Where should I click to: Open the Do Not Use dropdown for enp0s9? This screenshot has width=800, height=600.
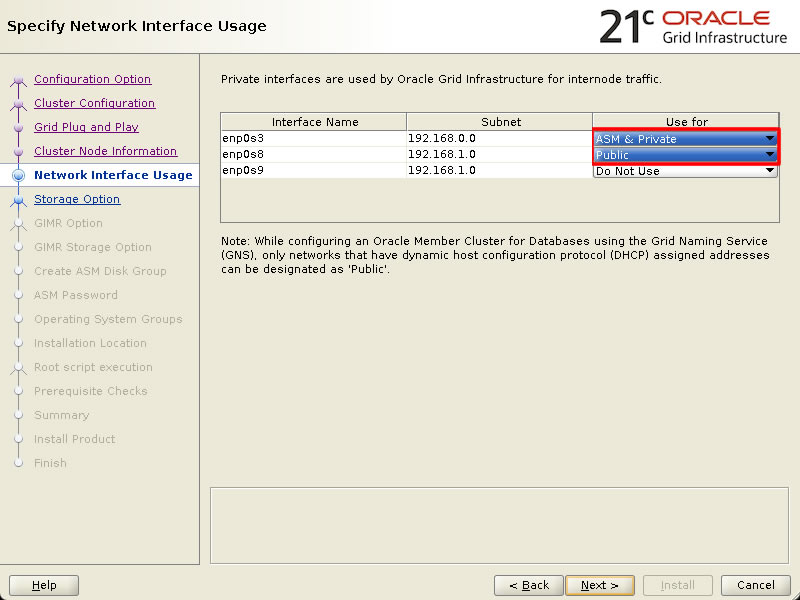coord(685,171)
